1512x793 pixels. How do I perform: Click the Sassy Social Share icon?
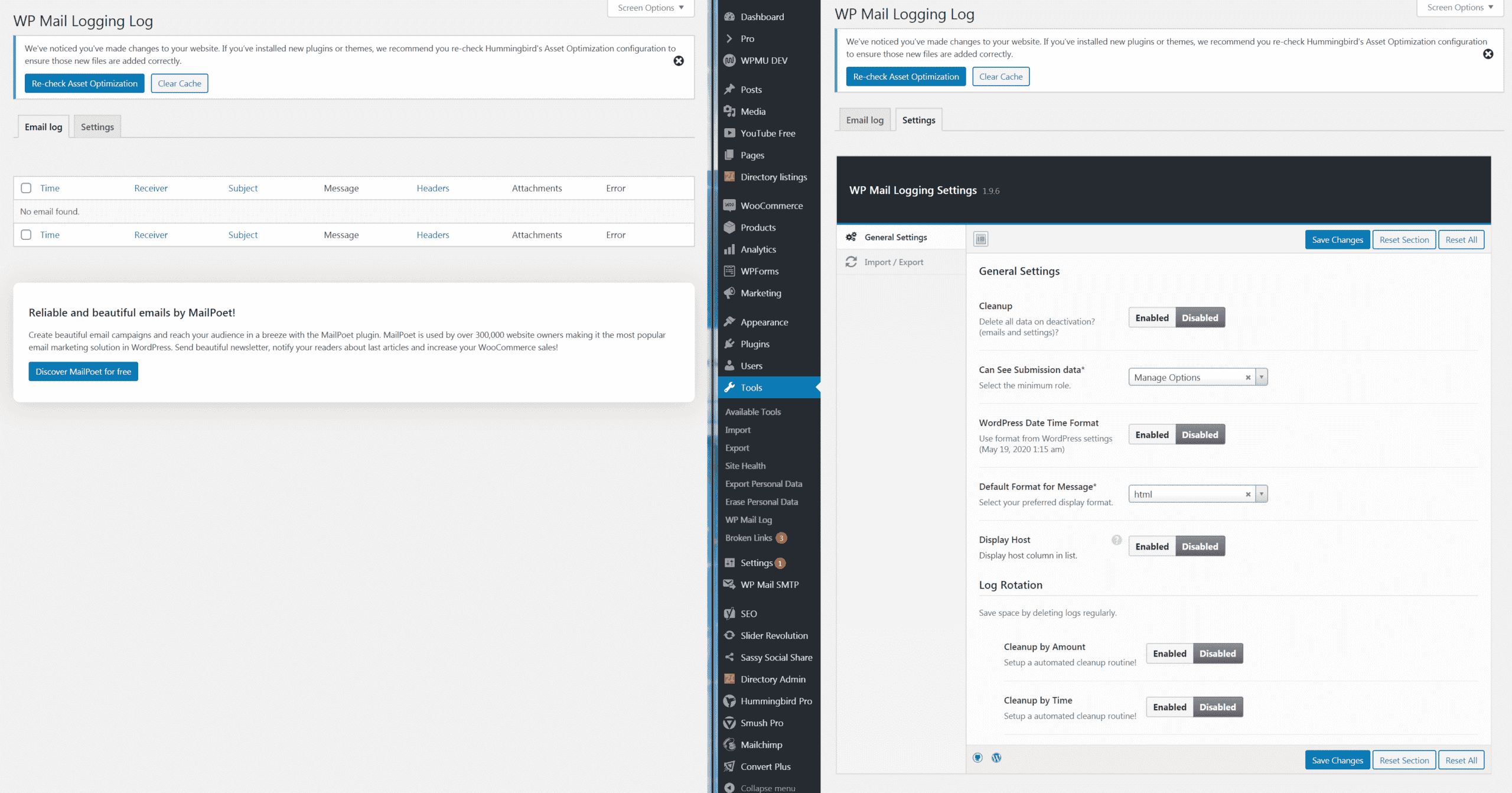[x=729, y=657]
